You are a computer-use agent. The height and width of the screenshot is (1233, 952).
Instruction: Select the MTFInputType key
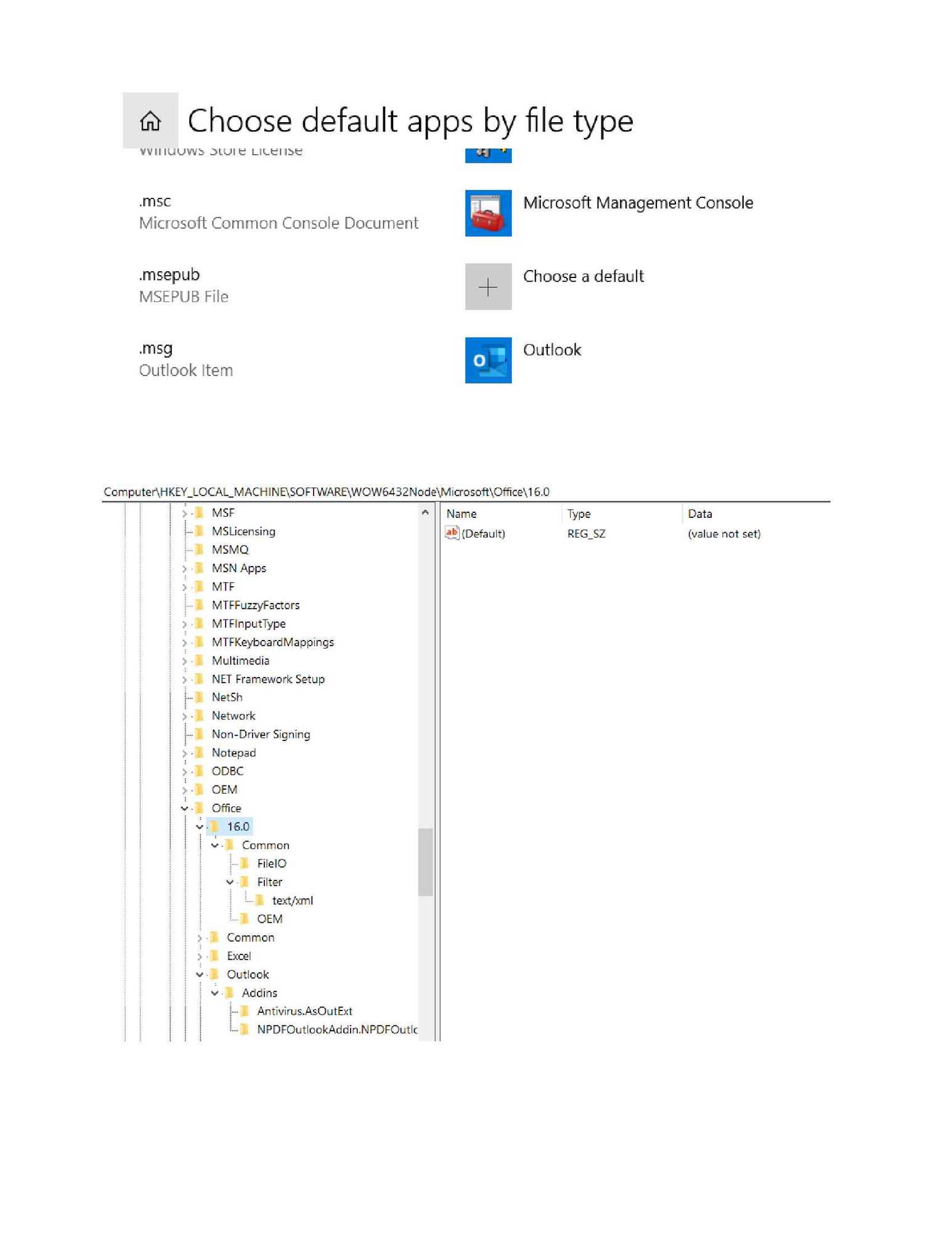(x=248, y=623)
